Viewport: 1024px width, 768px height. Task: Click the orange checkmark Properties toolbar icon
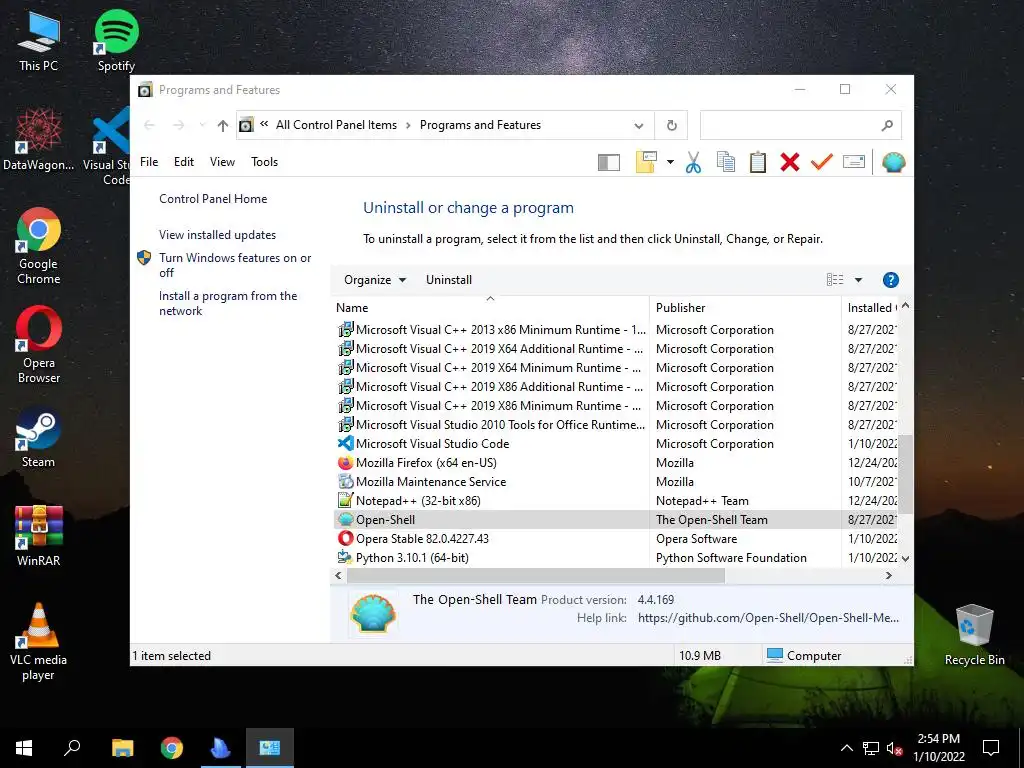coord(822,162)
